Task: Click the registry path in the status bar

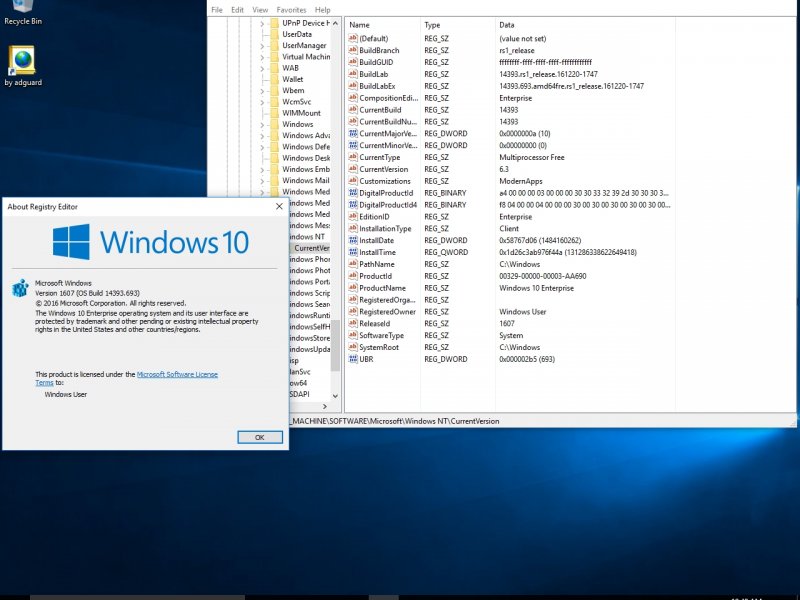Action: [x=394, y=421]
